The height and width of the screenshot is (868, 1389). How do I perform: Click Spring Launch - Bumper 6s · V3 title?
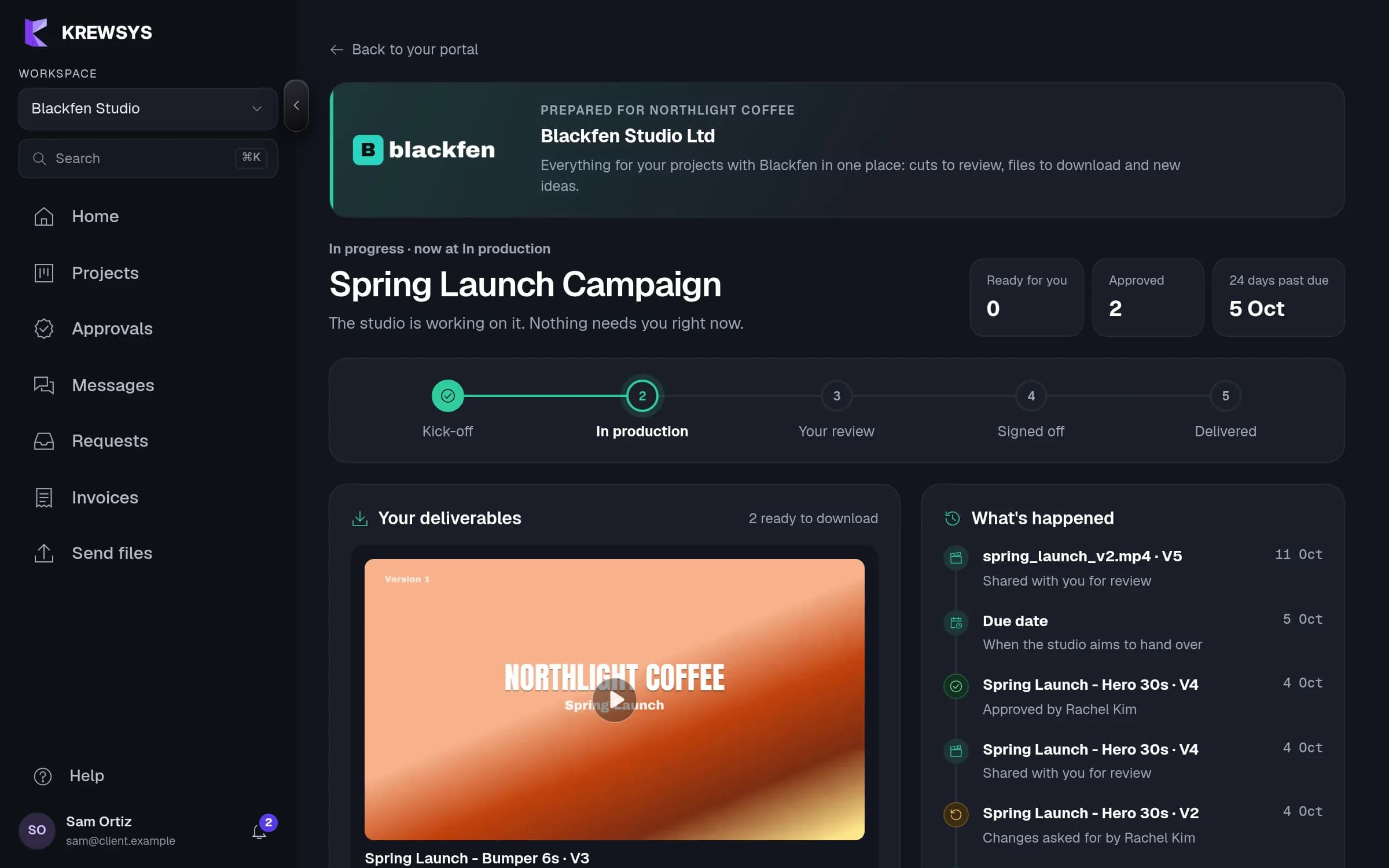coord(477,858)
